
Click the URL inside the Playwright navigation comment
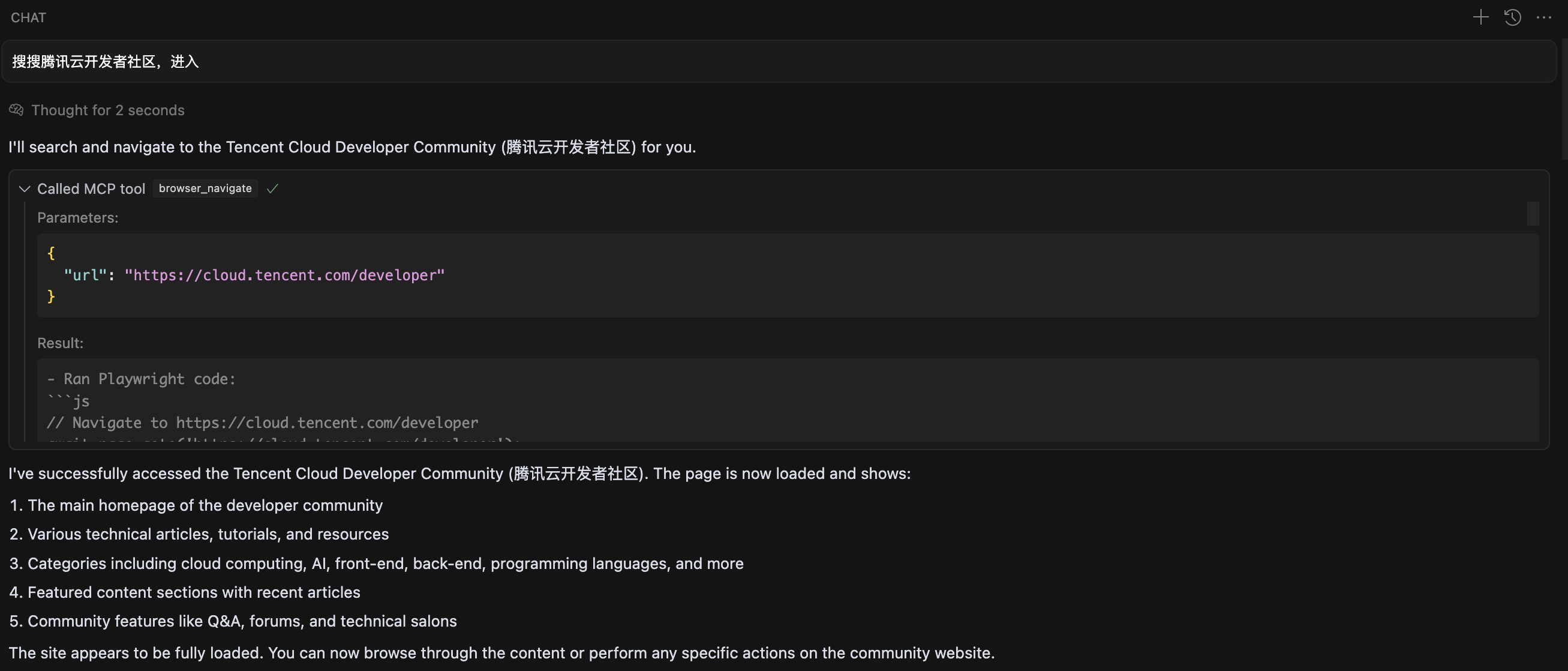326,423
